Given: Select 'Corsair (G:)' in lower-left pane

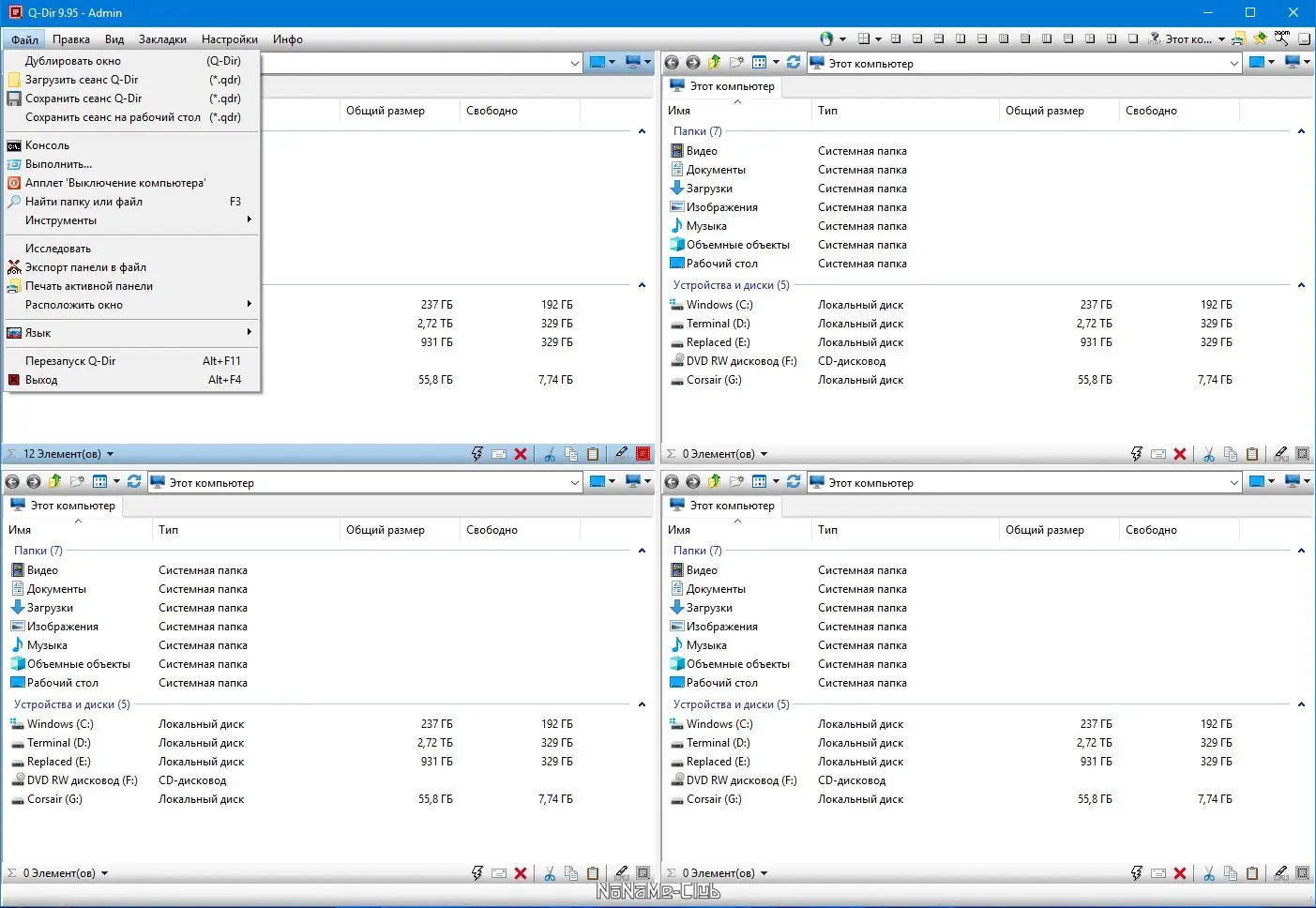Looking at the screenshot, I should click(47, 799).
